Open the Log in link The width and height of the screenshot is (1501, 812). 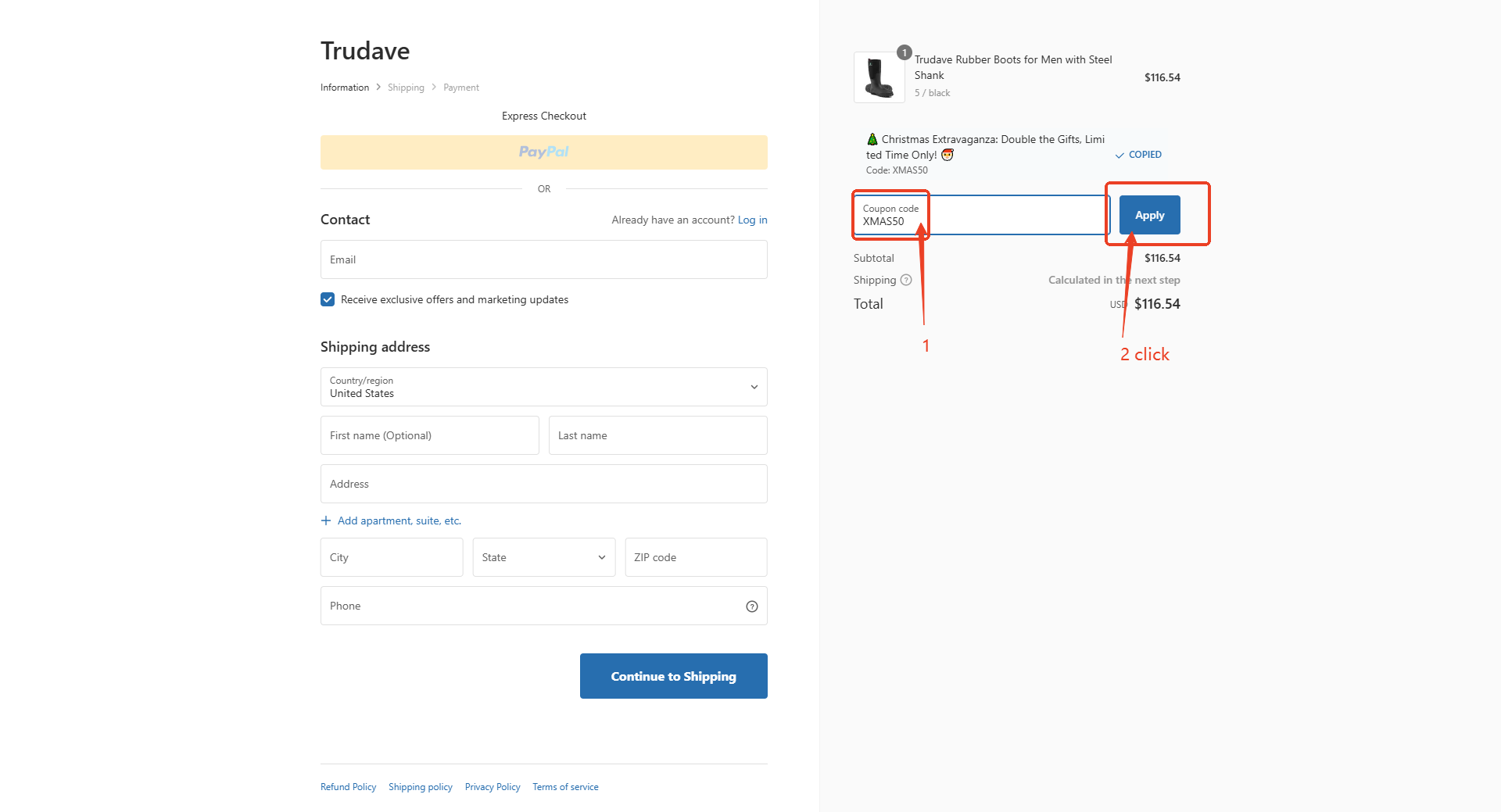point(752,220)
